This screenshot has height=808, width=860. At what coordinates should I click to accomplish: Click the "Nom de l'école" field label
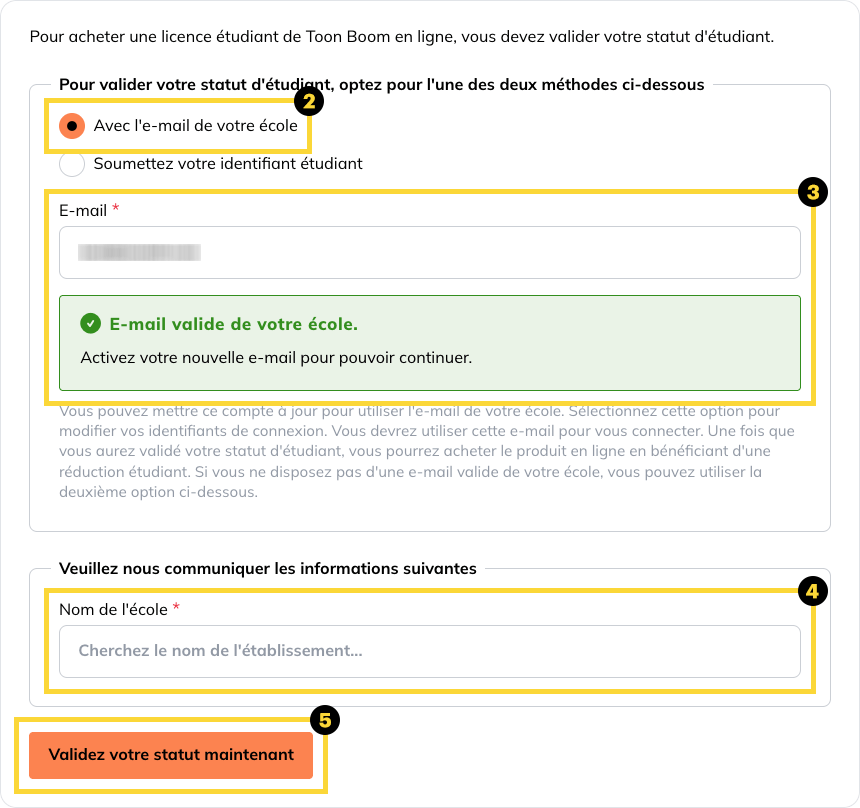[x=113, y=609]
